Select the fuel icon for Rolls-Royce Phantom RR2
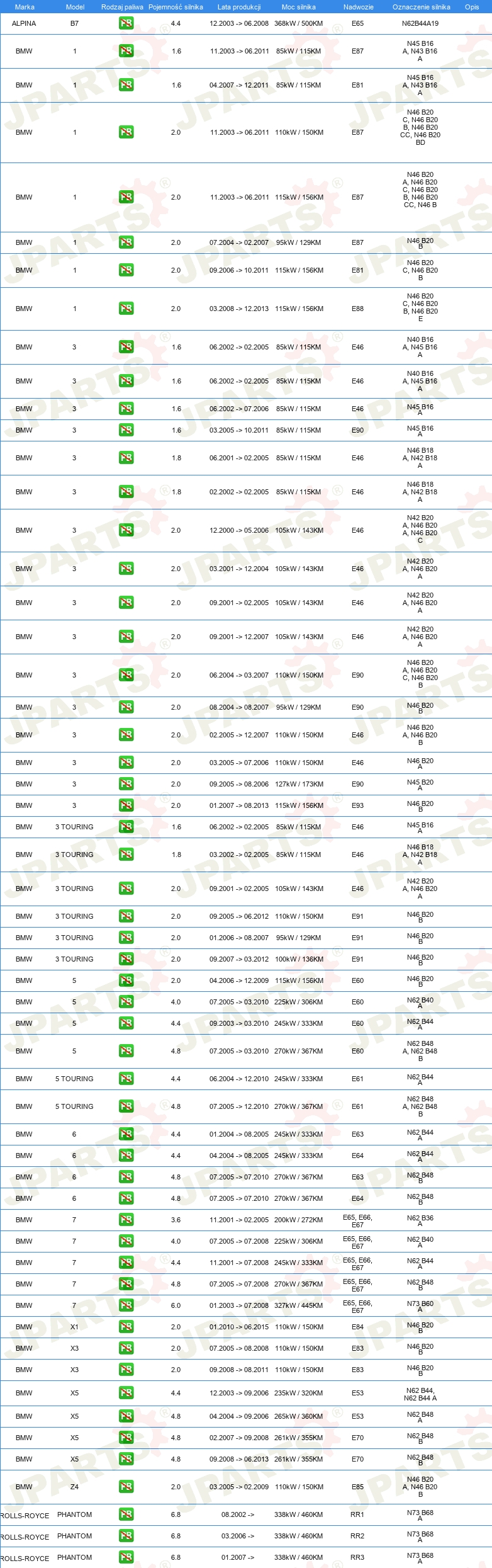This screenshot has height=1568, width=492. [x=126, y=1536]
